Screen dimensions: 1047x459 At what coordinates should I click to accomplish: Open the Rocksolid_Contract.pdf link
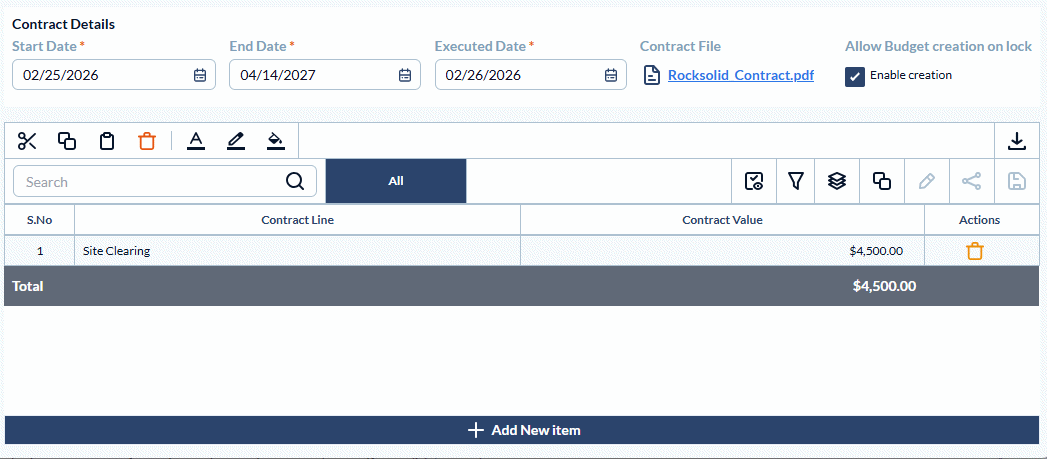pos(741,75)
